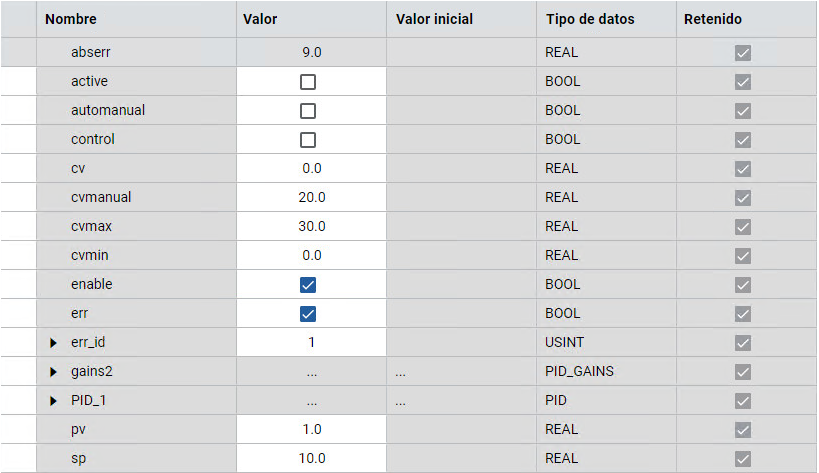Expand the gains2 PID_GAINS structure
The width and height of the screenshot is (819, 473).
pyautogui.click(x=54, y=372)
